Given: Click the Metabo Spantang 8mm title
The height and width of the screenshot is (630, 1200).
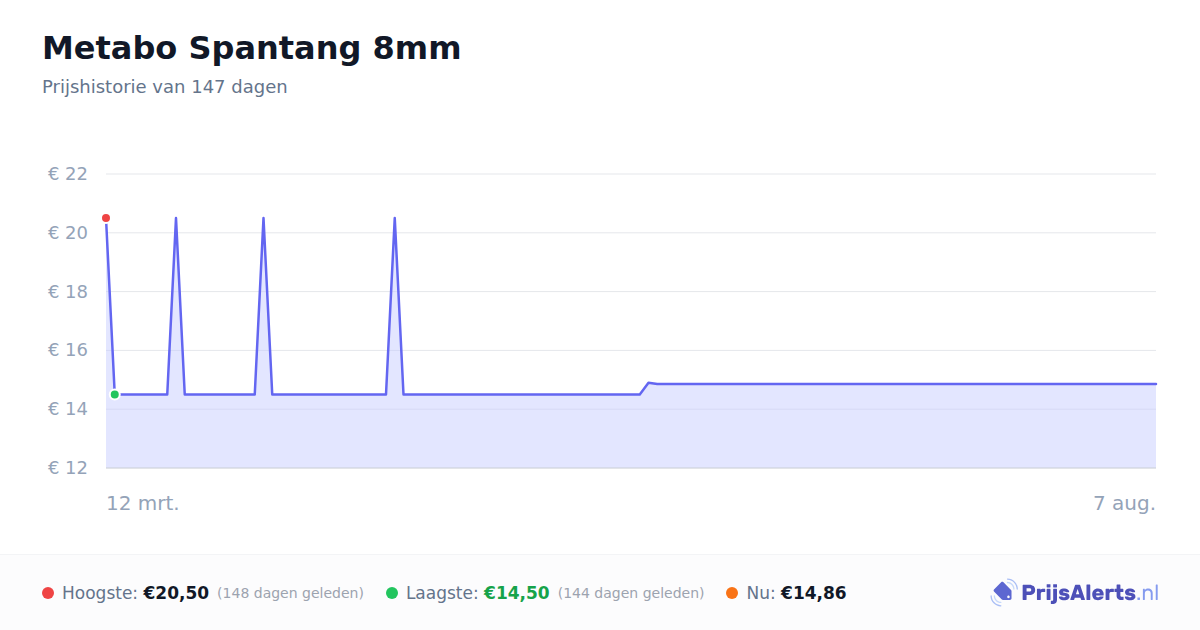Looking at the screenshot, I should pyautogui.click(x=251, y=48).
